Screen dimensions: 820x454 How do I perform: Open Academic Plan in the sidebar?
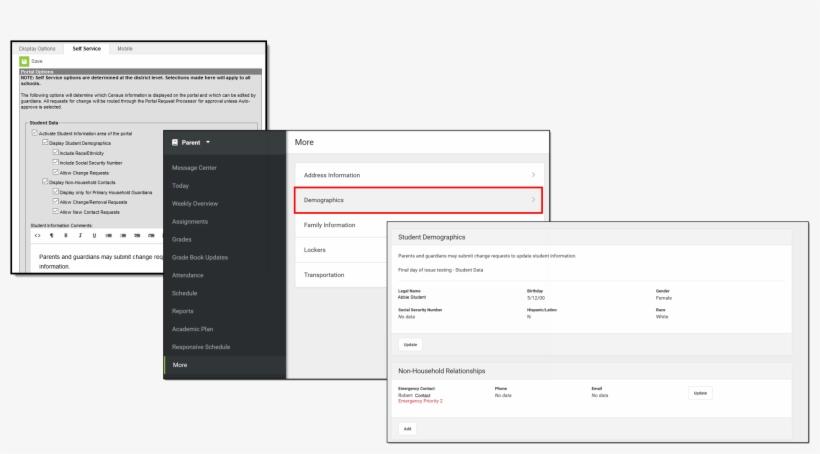192,329
